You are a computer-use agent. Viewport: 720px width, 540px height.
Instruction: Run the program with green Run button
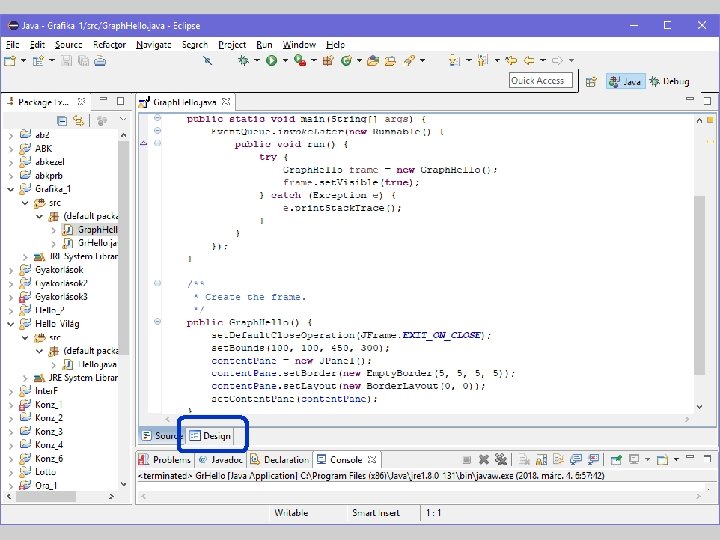click(x=271, y=60)
